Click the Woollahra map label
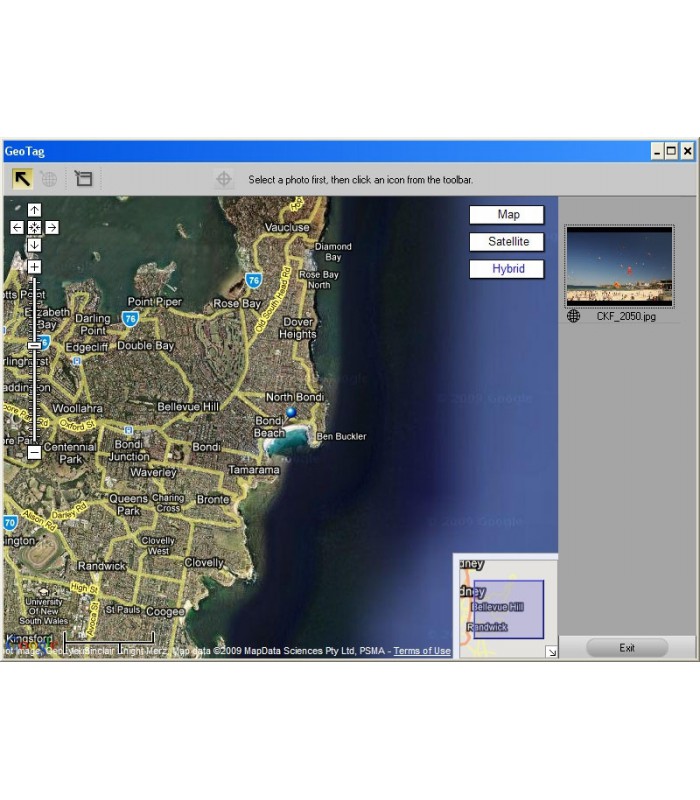The width and height of the screenshot is (700, 800). coord(78,409)
